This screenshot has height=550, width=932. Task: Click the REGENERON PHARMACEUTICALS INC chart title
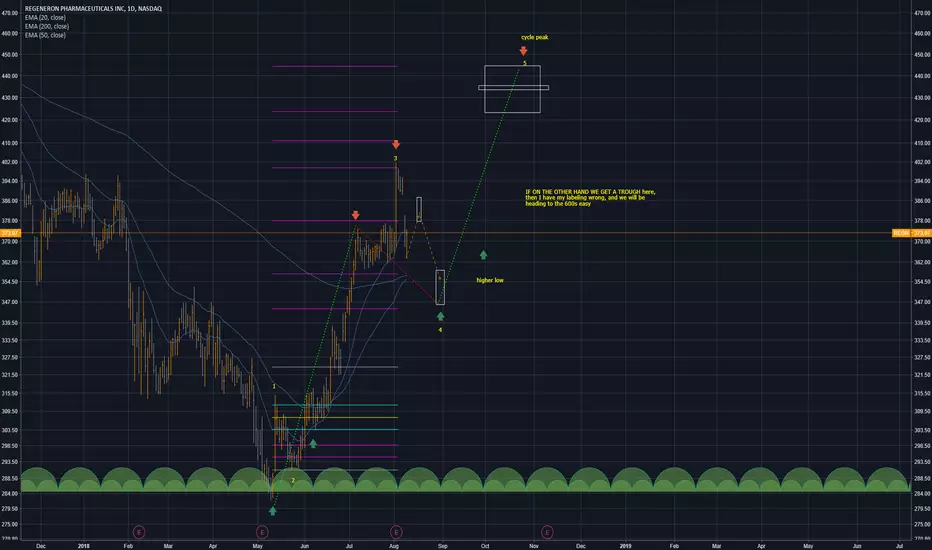click(93, 9)
